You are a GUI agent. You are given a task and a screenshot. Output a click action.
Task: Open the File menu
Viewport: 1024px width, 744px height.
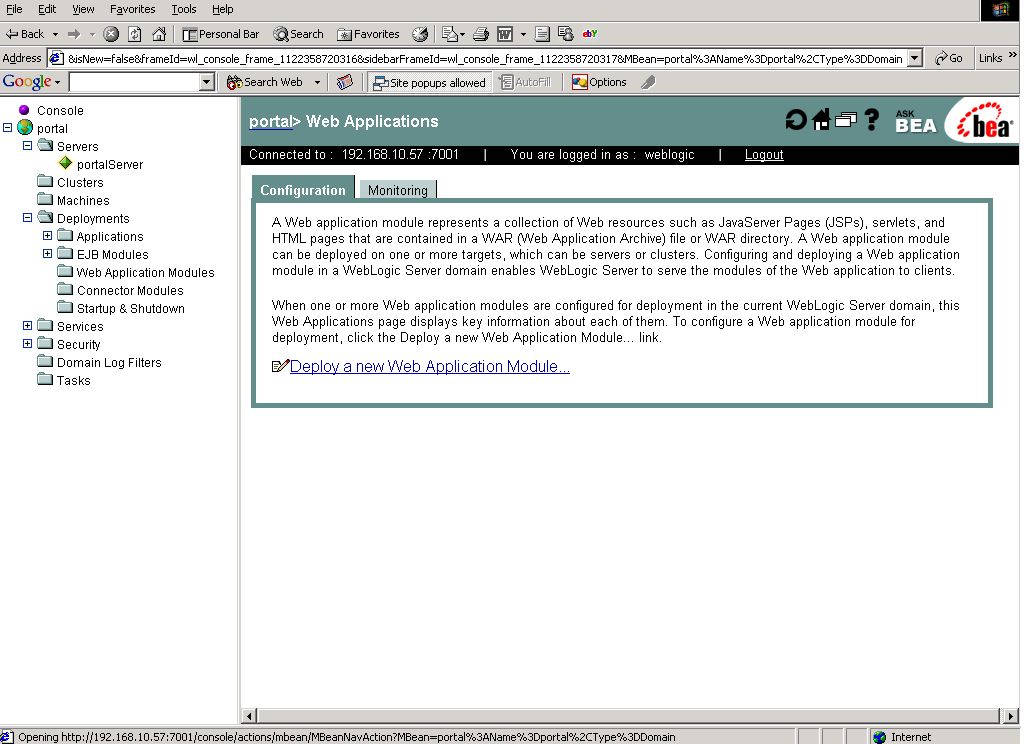[14, 9]
